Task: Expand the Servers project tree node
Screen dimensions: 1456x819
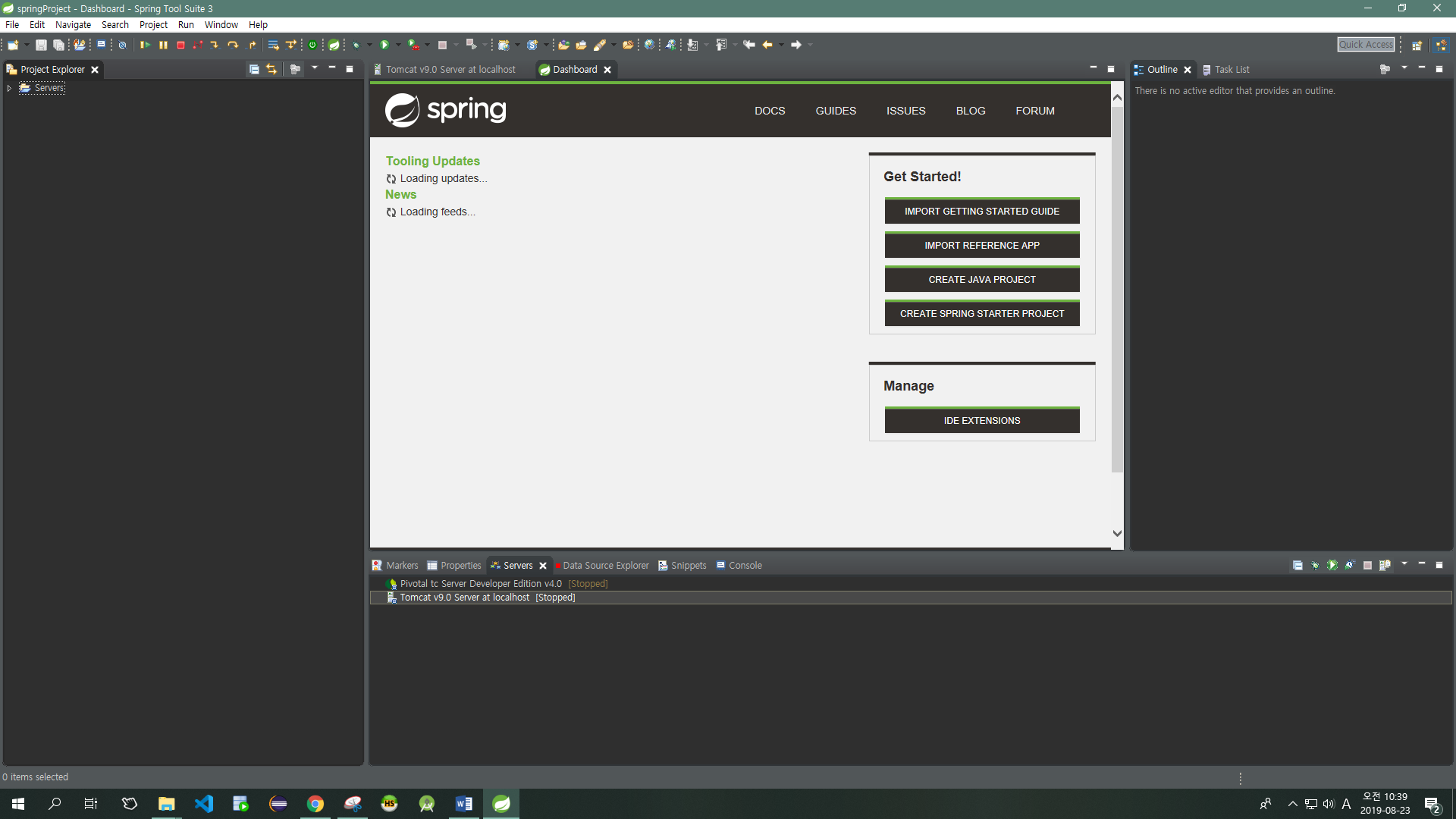Action: point(9,88)
